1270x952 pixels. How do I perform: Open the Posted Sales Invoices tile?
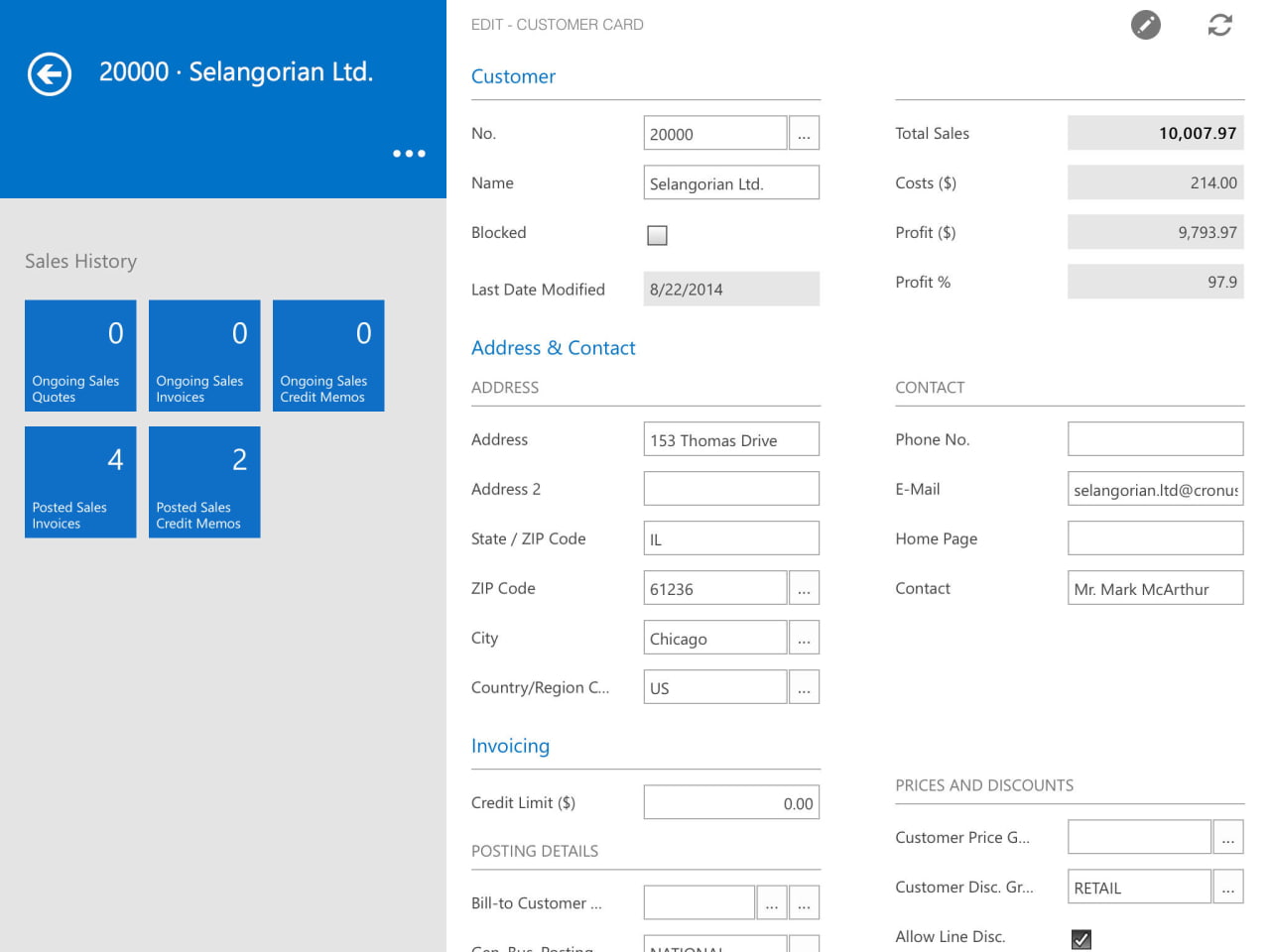[x=80, y=482]
